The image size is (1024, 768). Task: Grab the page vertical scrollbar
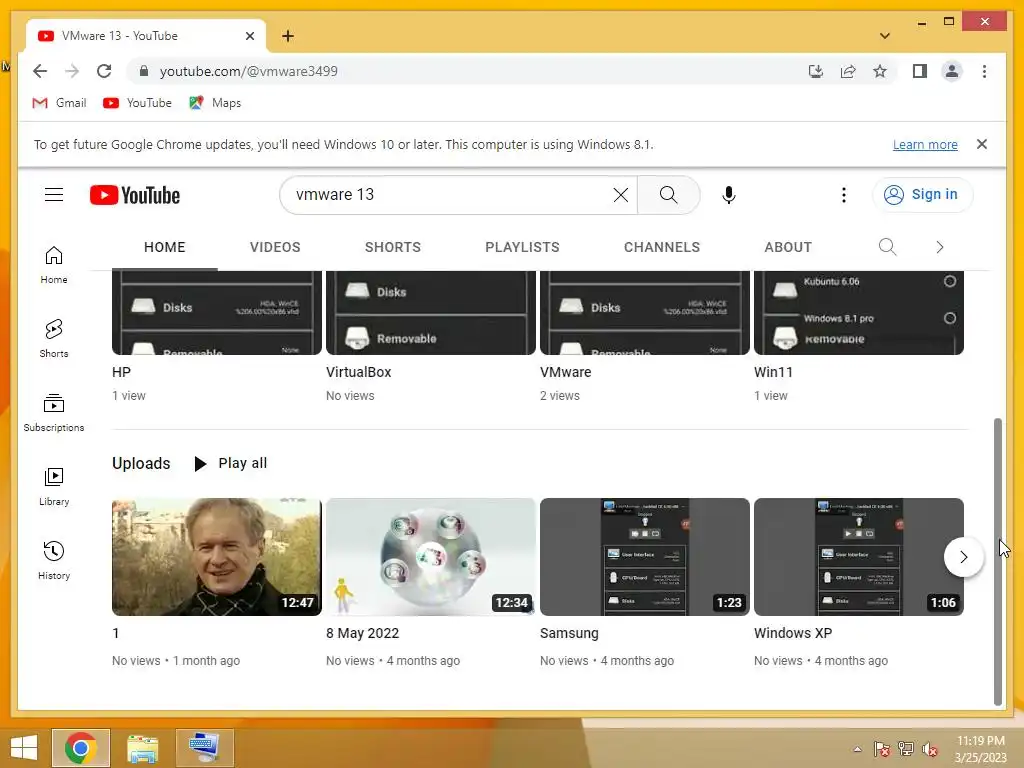pyautogui.click(x=997, y=562)
